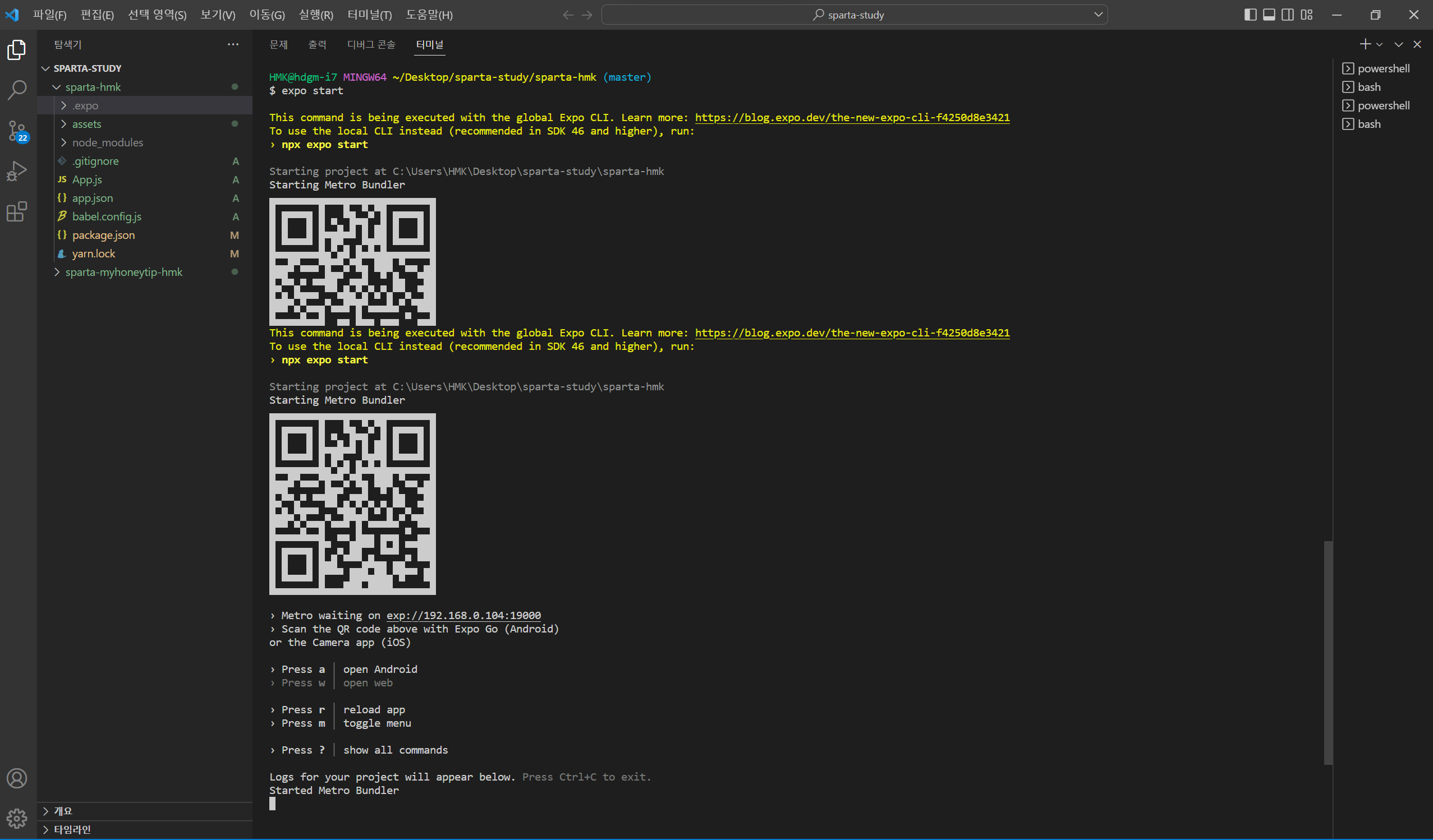The image size is (1433, 840).
Task: Switch to the 출력 panel tab
Action: 318,44
